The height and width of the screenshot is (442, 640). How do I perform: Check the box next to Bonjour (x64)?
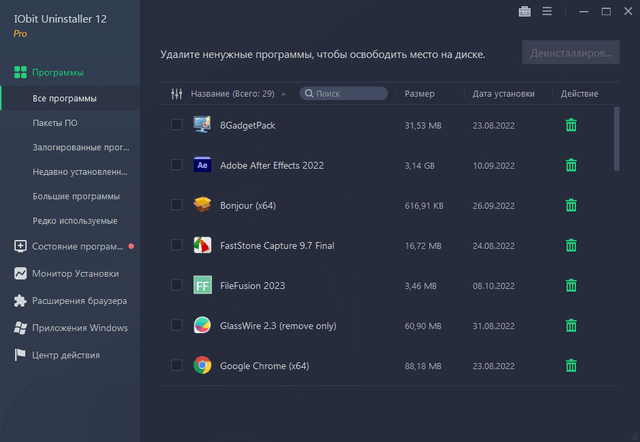coord(177,205)
